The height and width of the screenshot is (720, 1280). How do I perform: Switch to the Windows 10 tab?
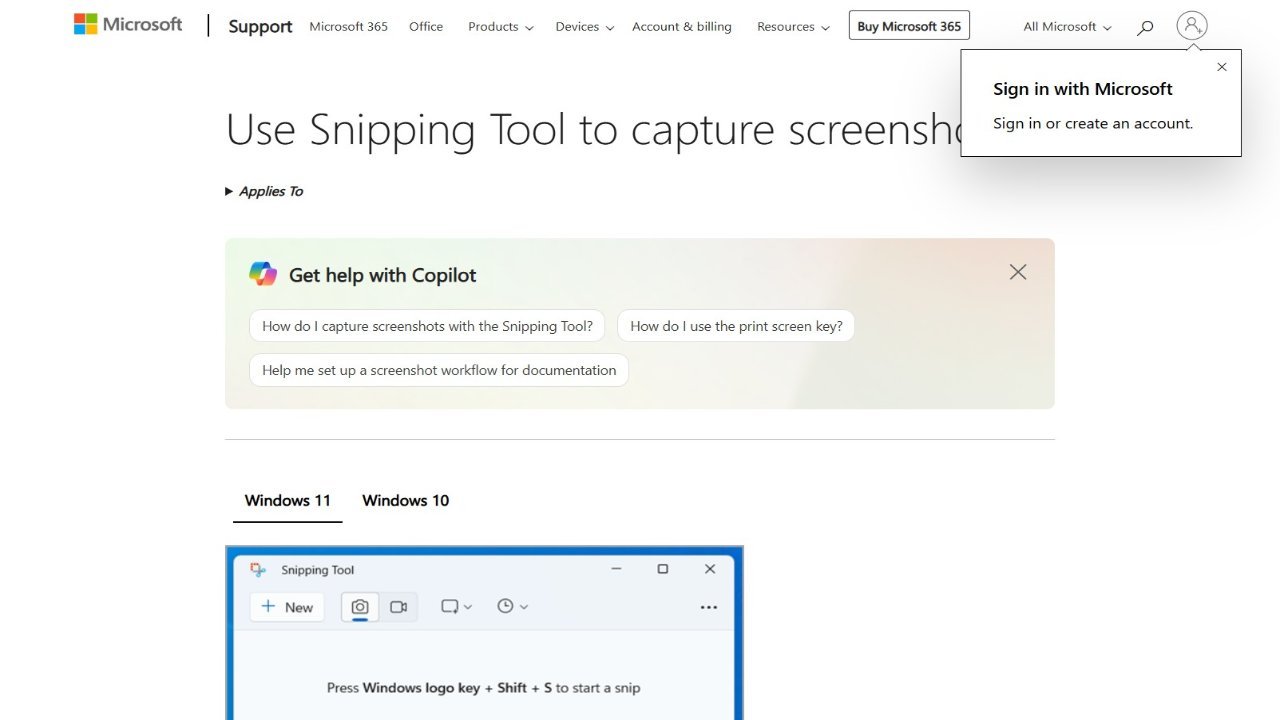pos(406,500)
